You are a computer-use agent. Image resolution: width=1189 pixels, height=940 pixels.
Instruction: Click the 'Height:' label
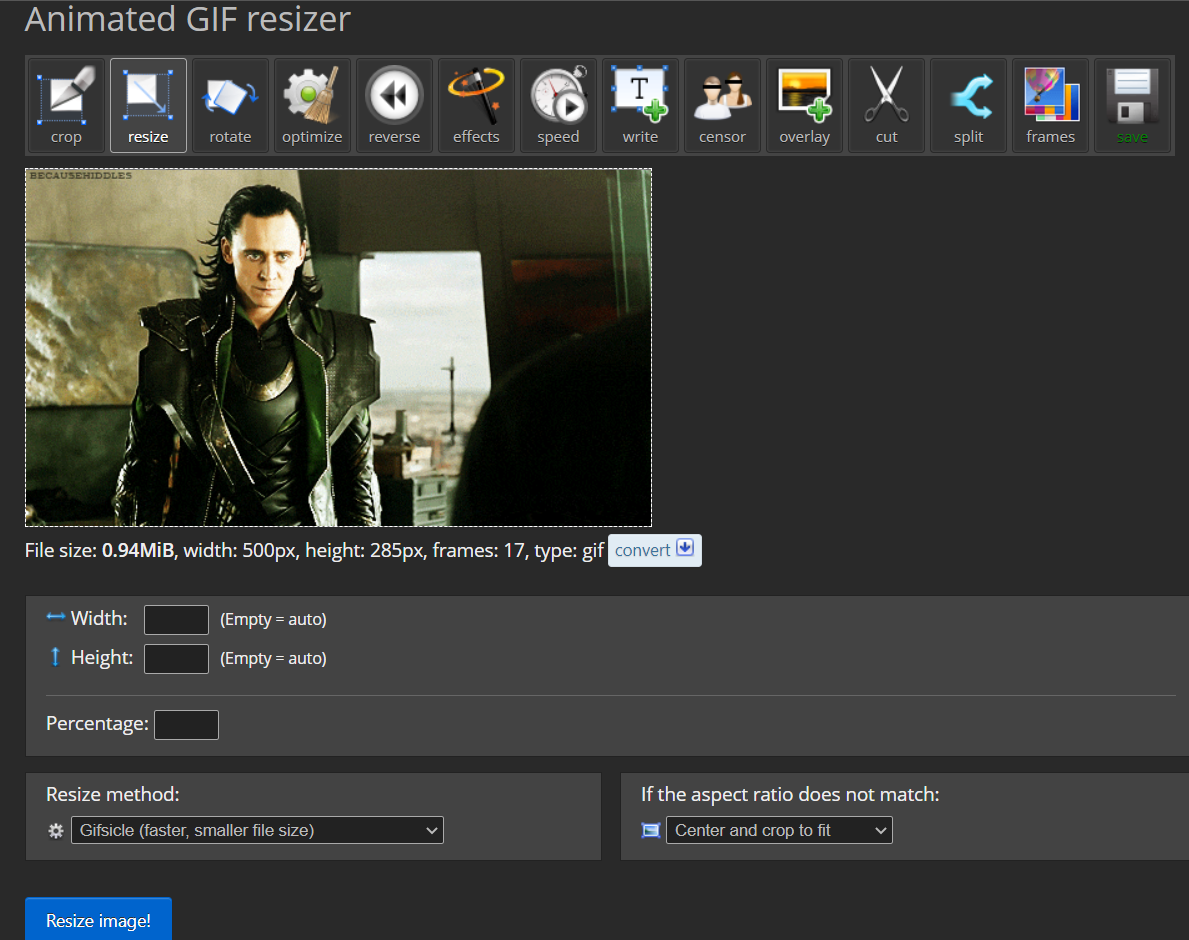pyautogui.click(x=102, y=657)
